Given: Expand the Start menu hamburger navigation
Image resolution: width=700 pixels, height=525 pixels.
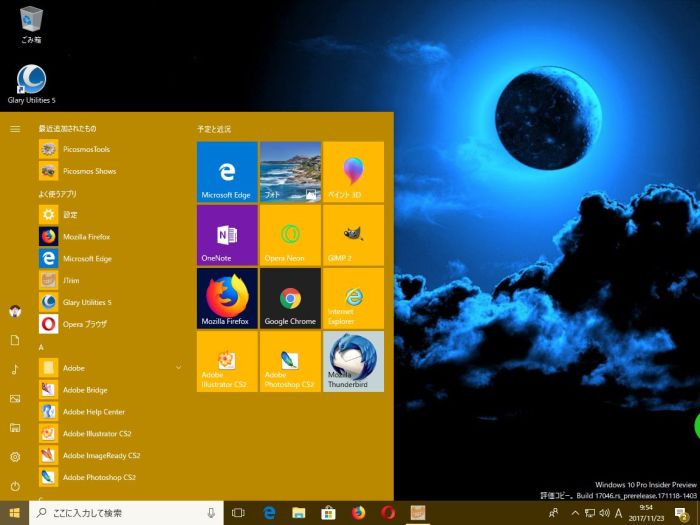Looking at the screenshot, I should pyautogui.click(x=15, y=129).
